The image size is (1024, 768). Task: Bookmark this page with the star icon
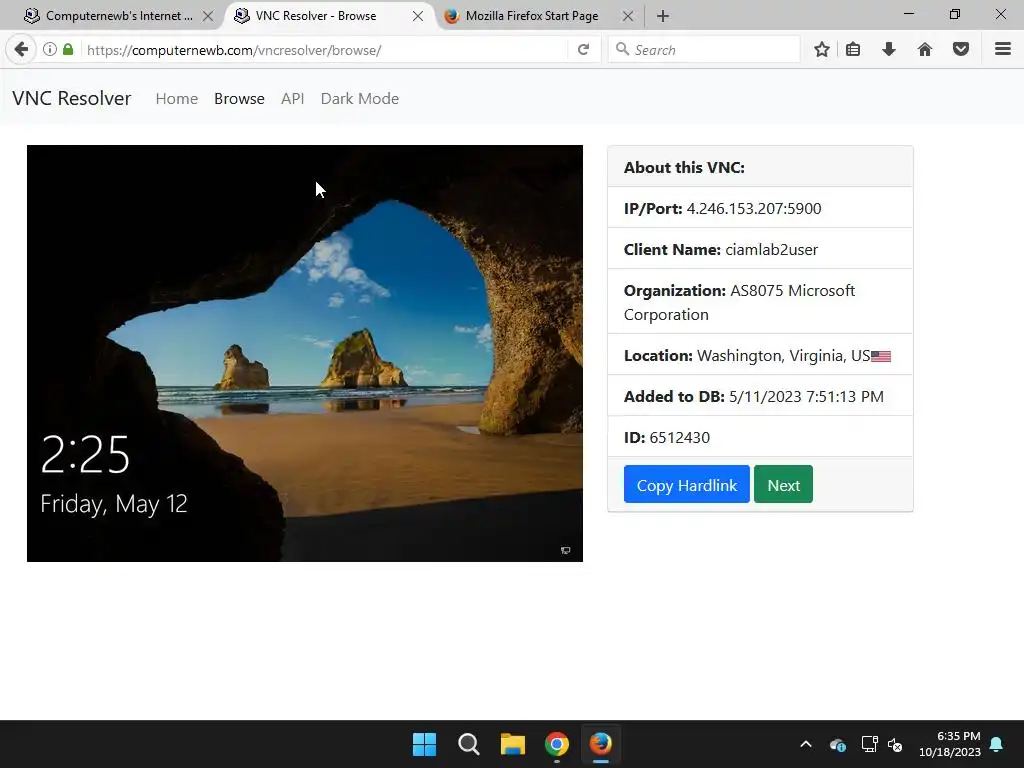coord(822,50)
